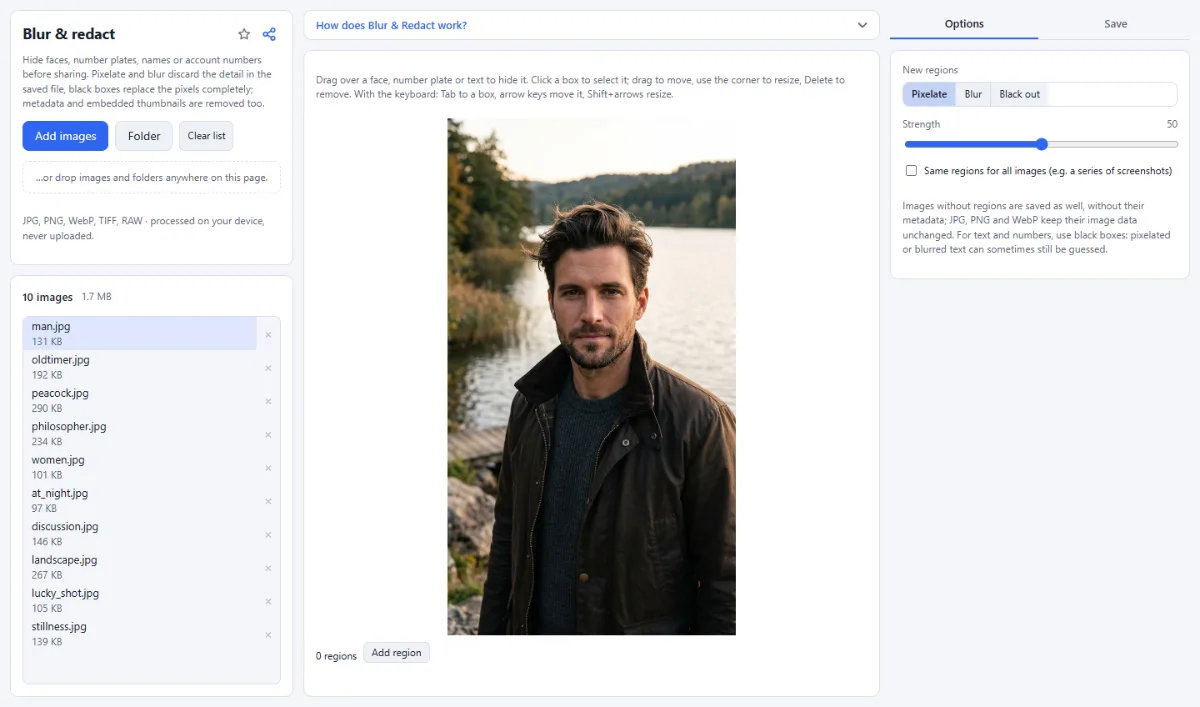This screenshot has width=1200, height=707.
Task: Enable 'Same regions for all images' checkbox
Action: pos(911,171)
